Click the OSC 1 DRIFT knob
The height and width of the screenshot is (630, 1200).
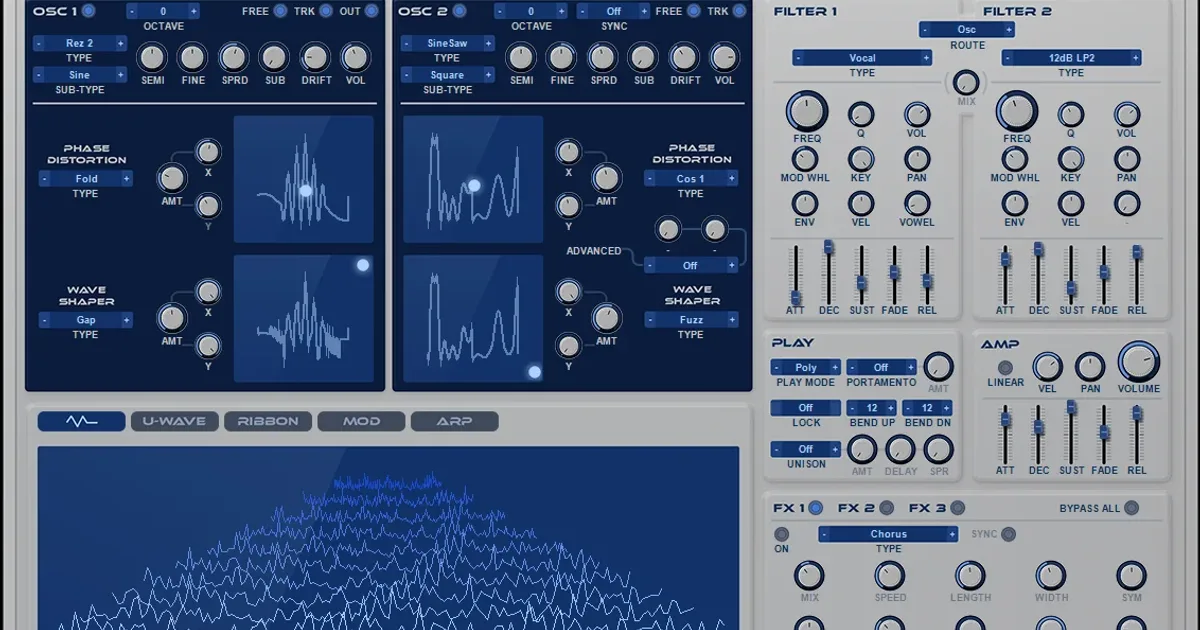point(315,57)
